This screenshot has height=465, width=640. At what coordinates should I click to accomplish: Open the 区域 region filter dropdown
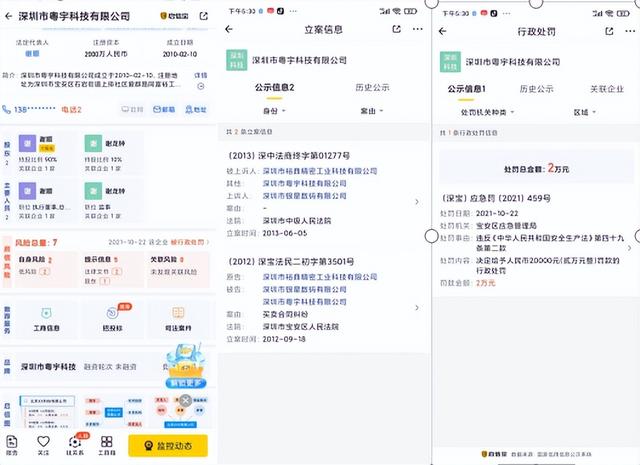(585, 112)
